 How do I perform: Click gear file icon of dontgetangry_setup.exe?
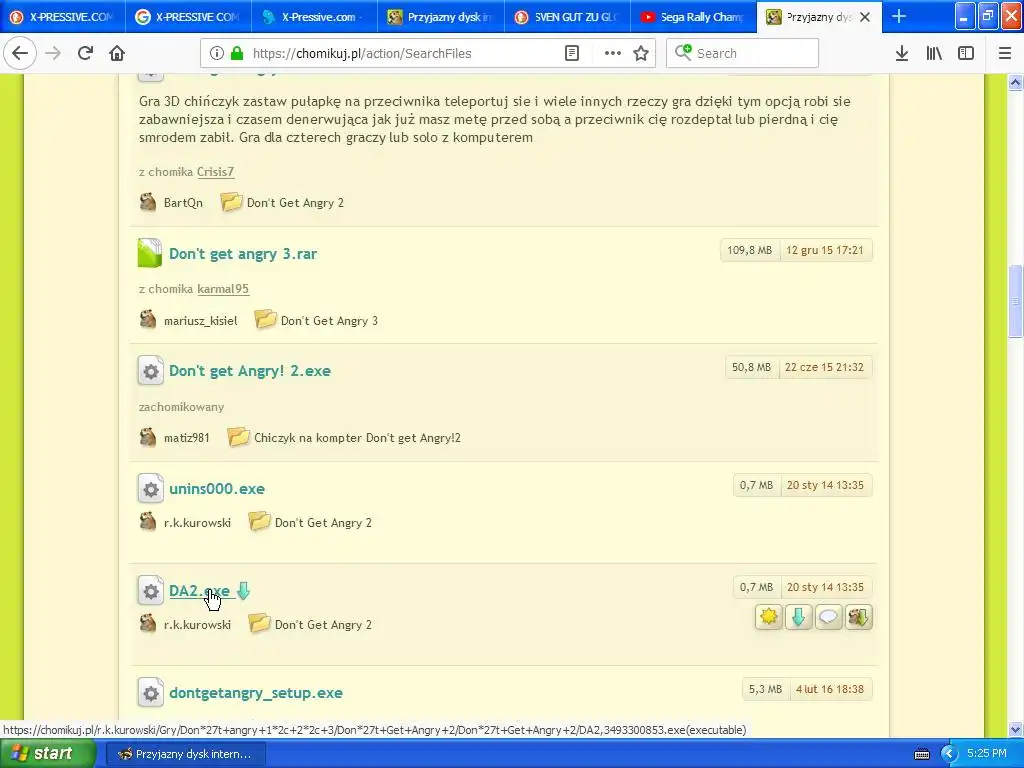coord(150,692)
